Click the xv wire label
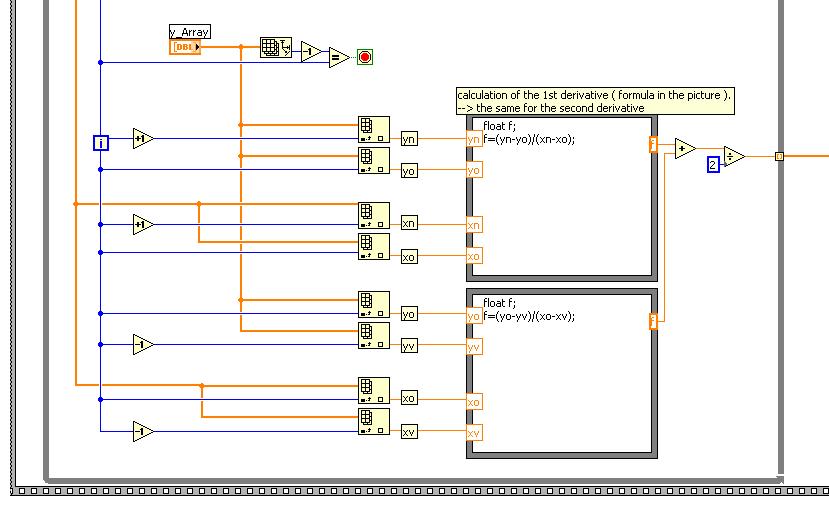 coord(409,432)
